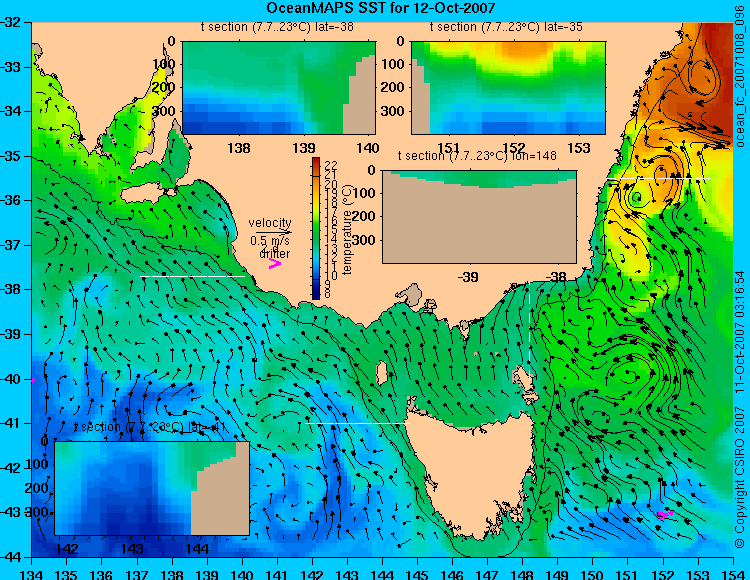The image size is (750, 580).
Task: Click the 'velocity' legend label
Action: coord(270,223)
